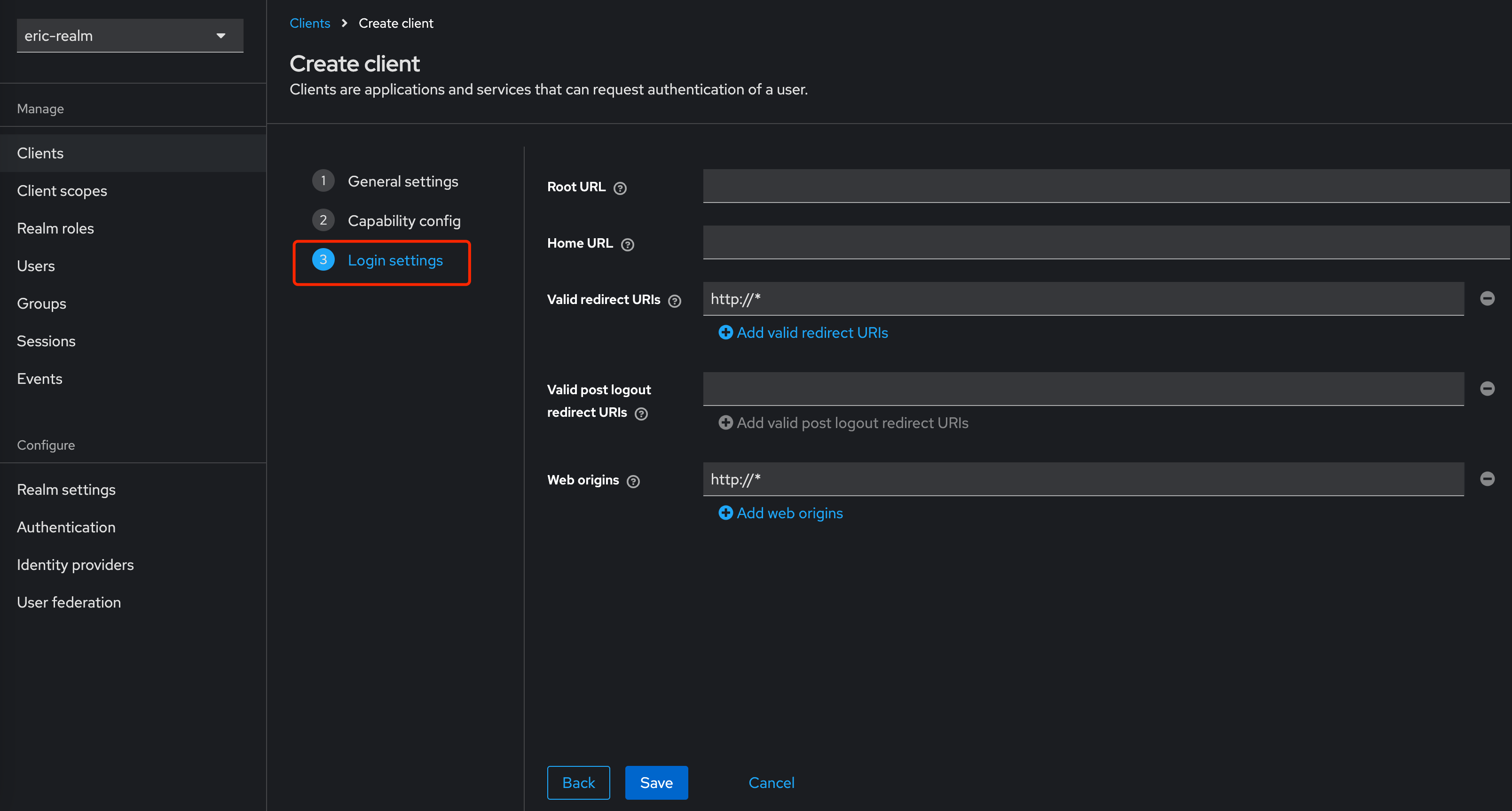Select step 3 Login settings
The image size is (1512, 811).
378,260
